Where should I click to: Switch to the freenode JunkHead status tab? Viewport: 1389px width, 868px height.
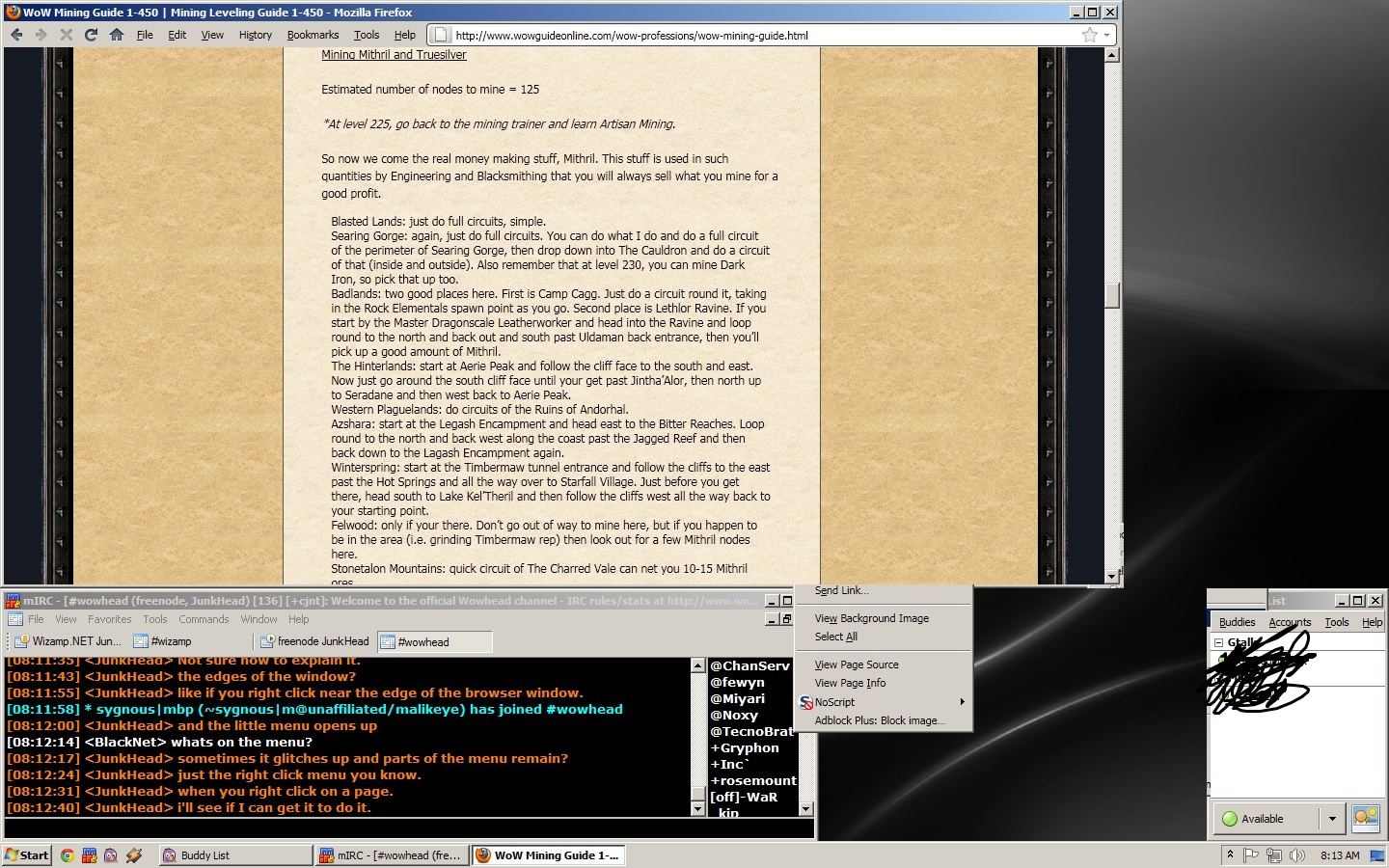tap(314, 641)
